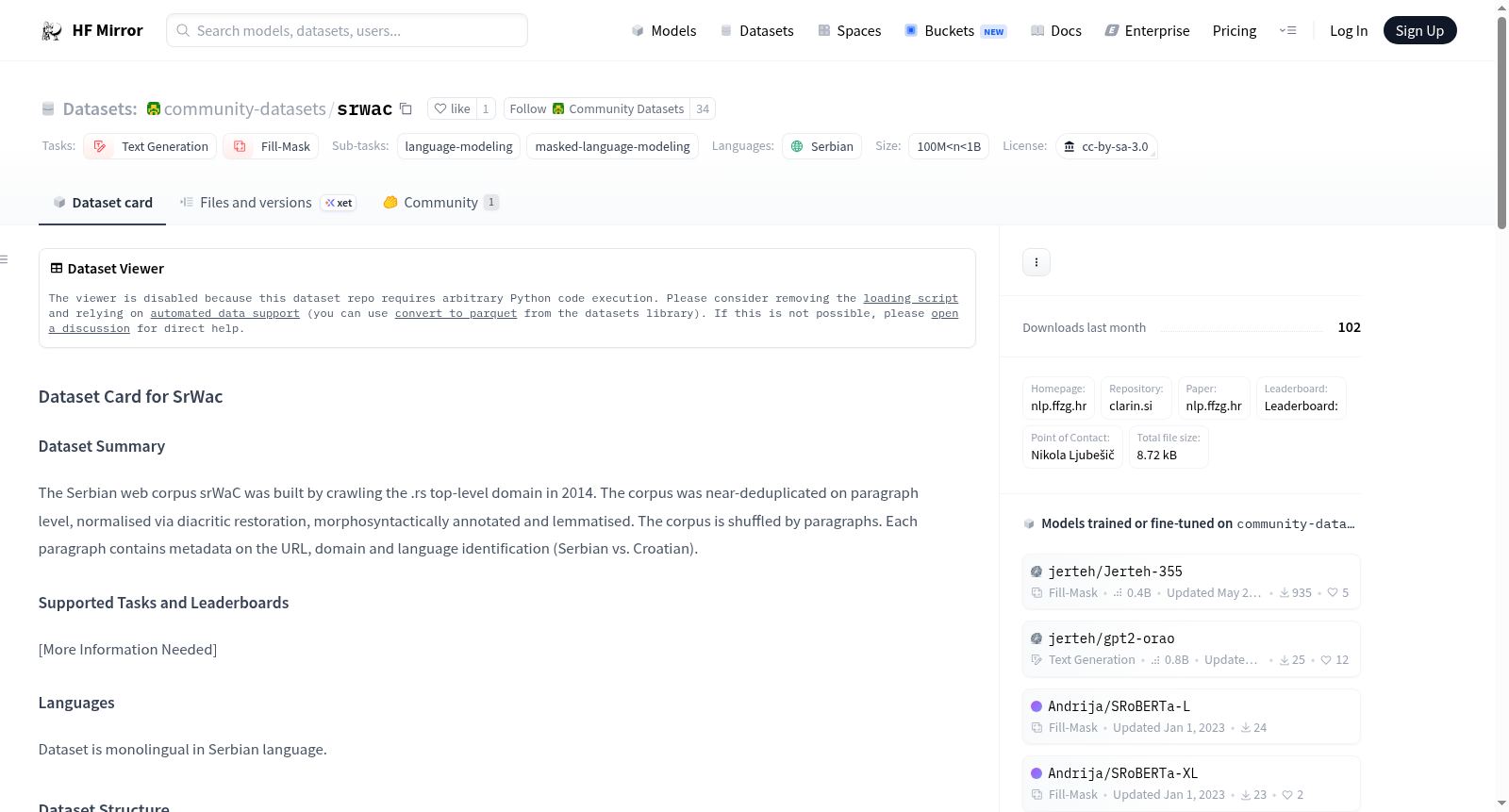Open the jerteh/gpt2-orao model card
This screenshot has height=812, width=1509.
coord(1191,649)
